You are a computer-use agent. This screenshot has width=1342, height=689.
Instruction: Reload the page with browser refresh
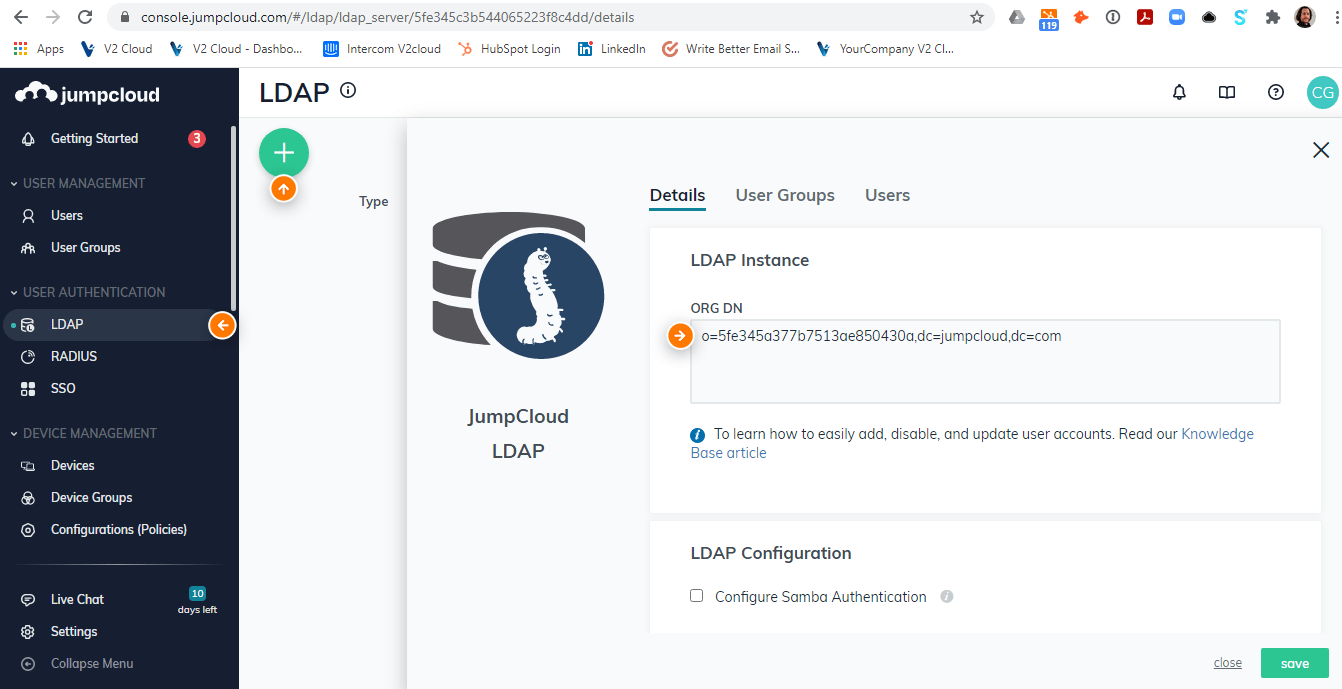click(x=85, y=17)
